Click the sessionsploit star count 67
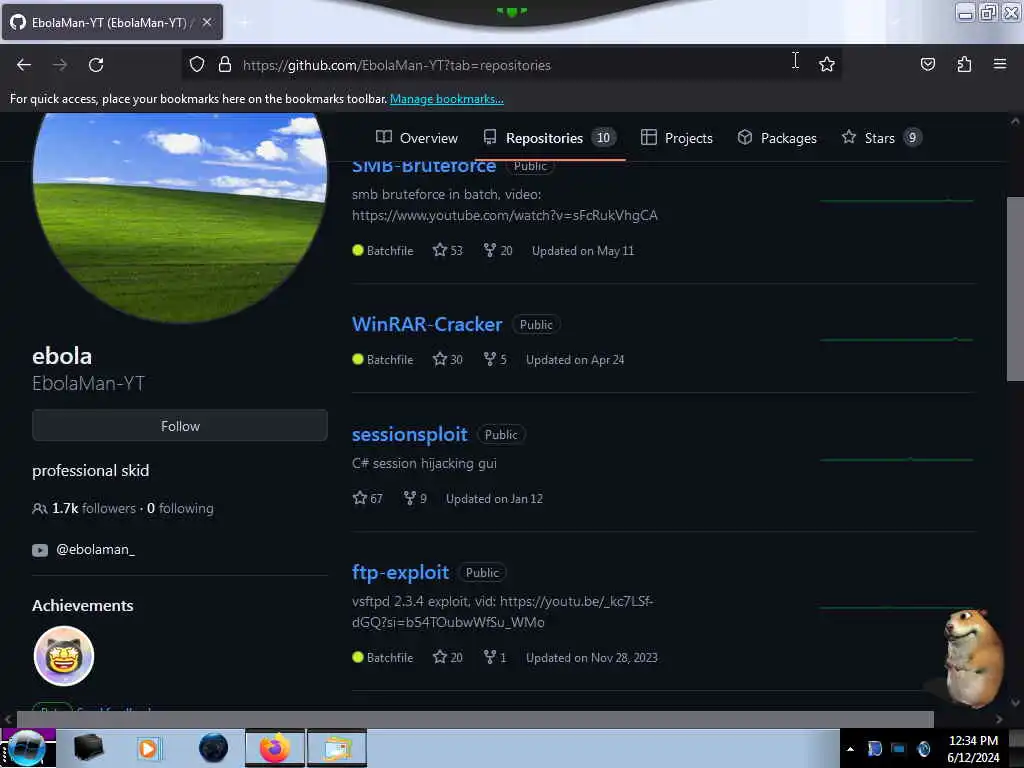The height and width of the screenshot is (768, 1024). pyautogui.click(x=368, y=498)
